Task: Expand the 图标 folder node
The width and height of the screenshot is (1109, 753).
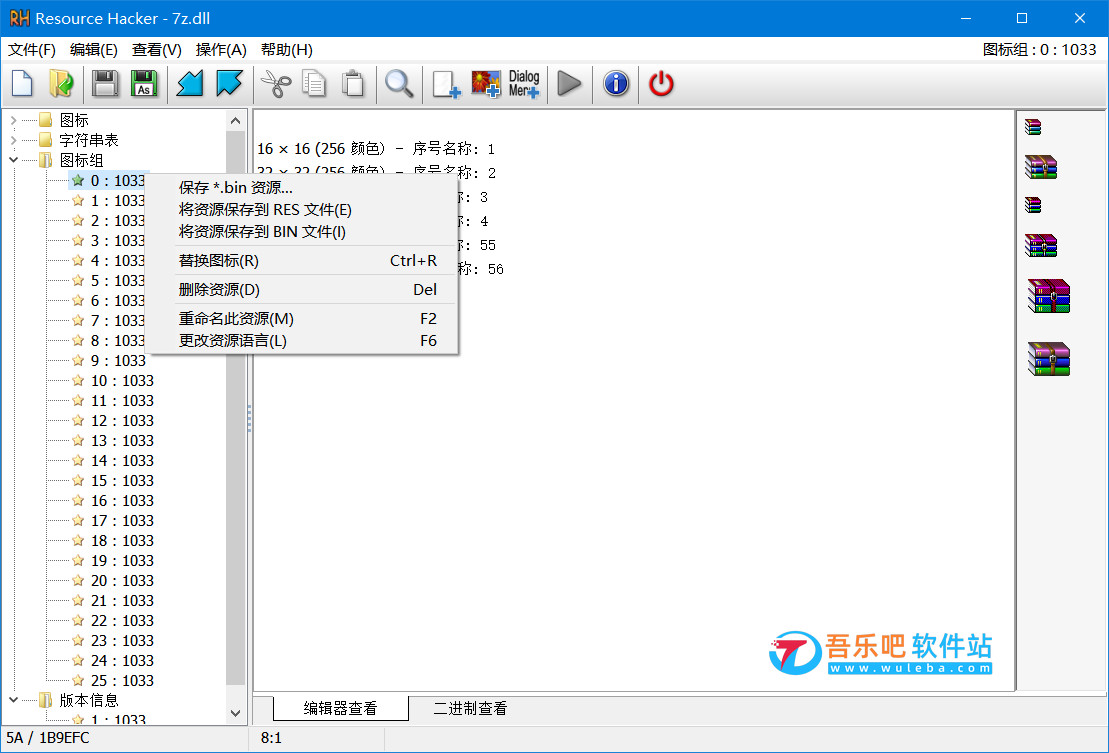Action: [13, 120]
